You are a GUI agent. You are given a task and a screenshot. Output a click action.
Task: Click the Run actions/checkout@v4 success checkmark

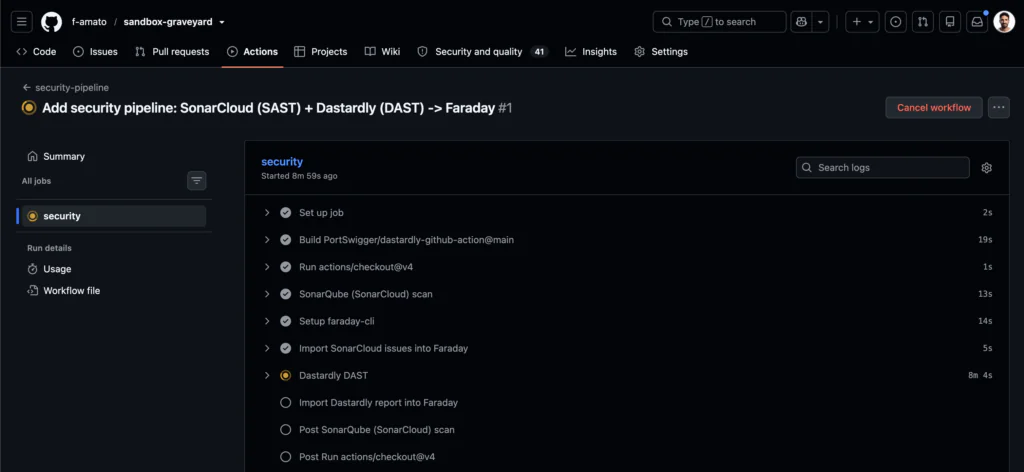(285, 267)
